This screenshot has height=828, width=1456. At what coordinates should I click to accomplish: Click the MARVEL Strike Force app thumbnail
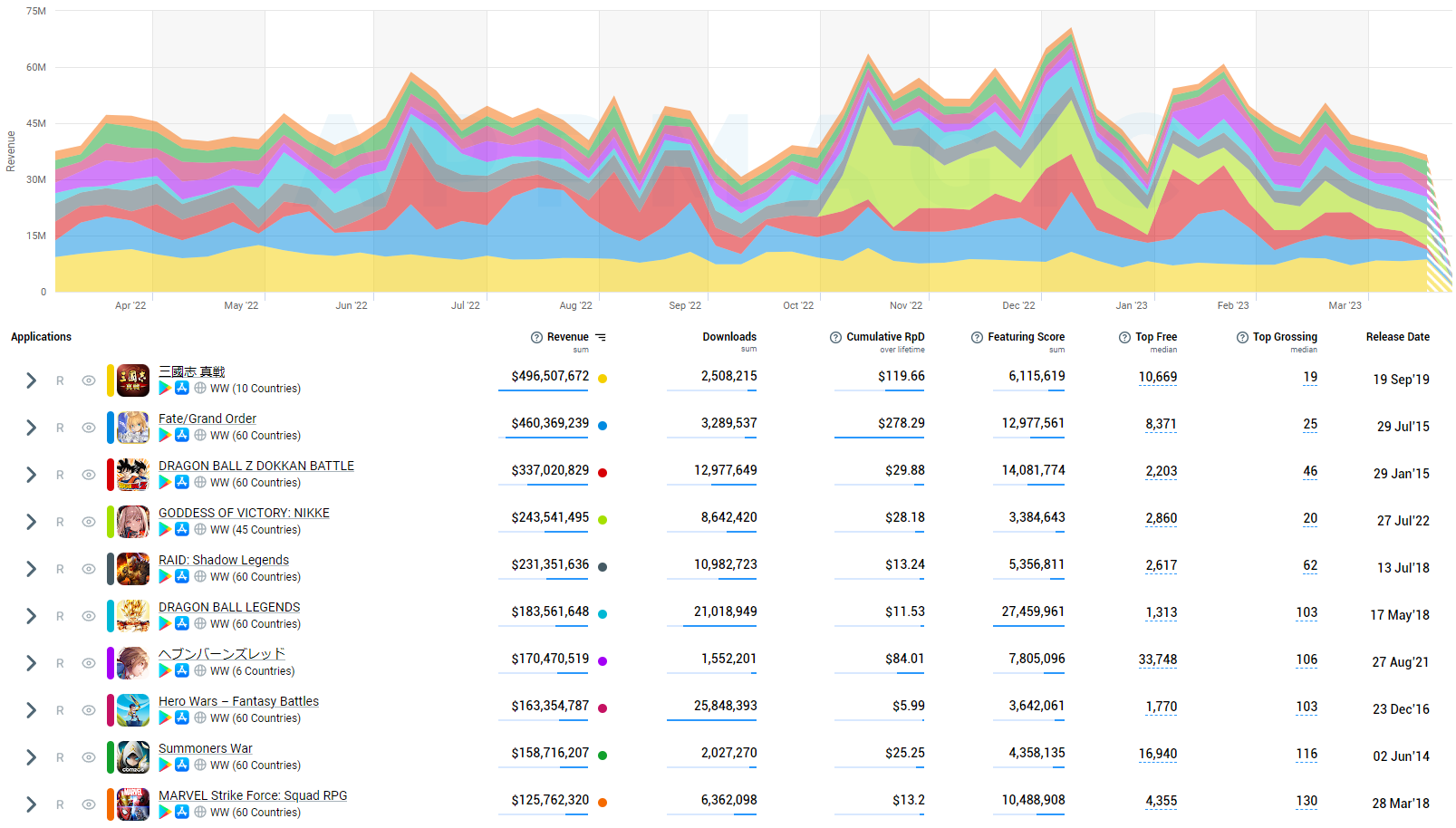point(133,804)
